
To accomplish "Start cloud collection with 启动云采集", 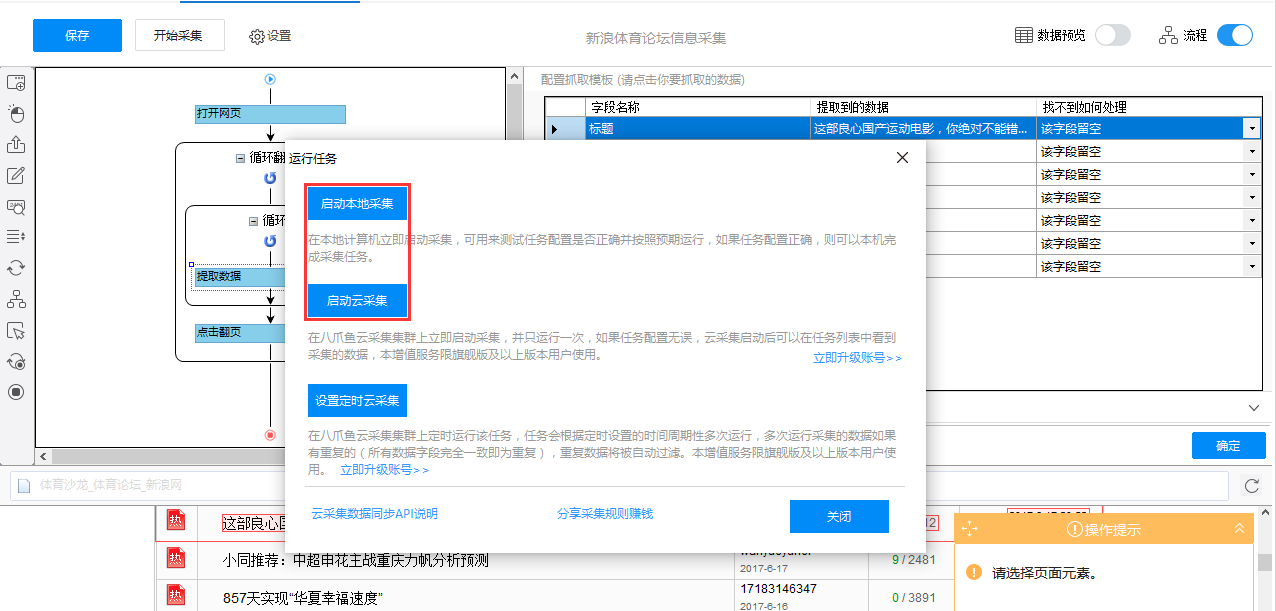I will coord(357,300).
